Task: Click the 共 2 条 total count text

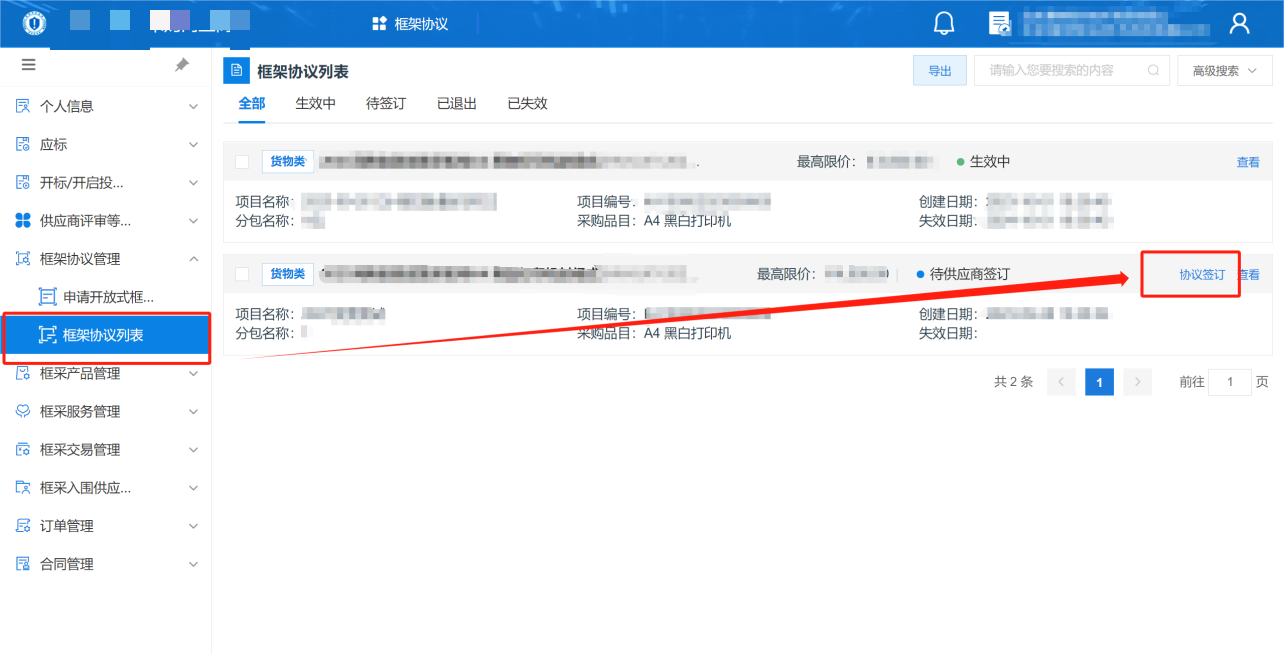Action: 1013,382
